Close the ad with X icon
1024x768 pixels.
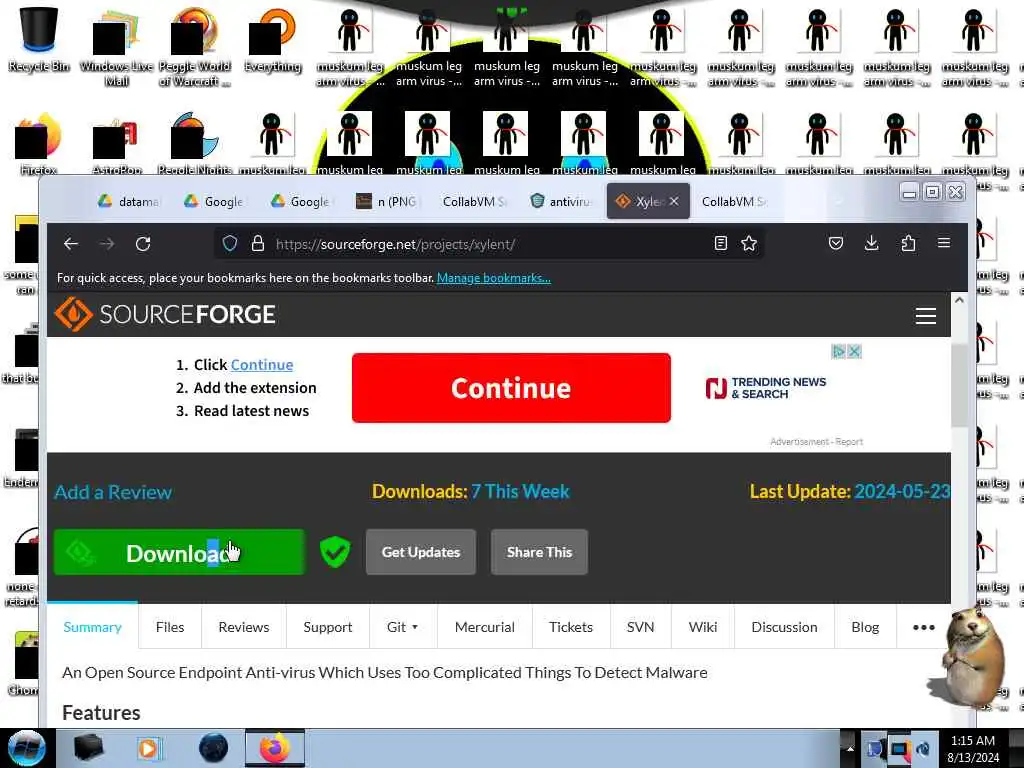(x=854, y=351)
